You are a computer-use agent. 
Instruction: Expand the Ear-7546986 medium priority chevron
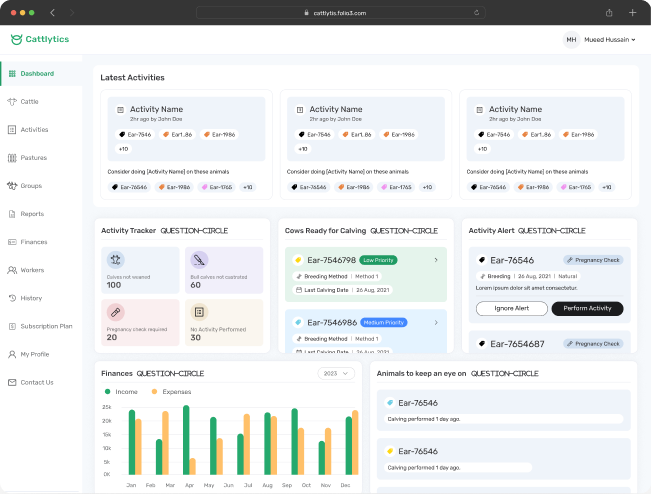[x=435, y=323]
